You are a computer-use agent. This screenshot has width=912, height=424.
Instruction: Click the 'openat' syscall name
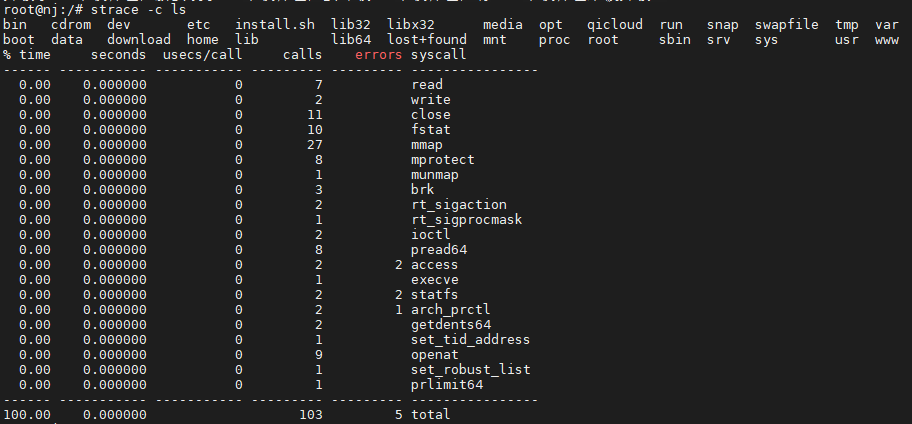pos(435,354)
